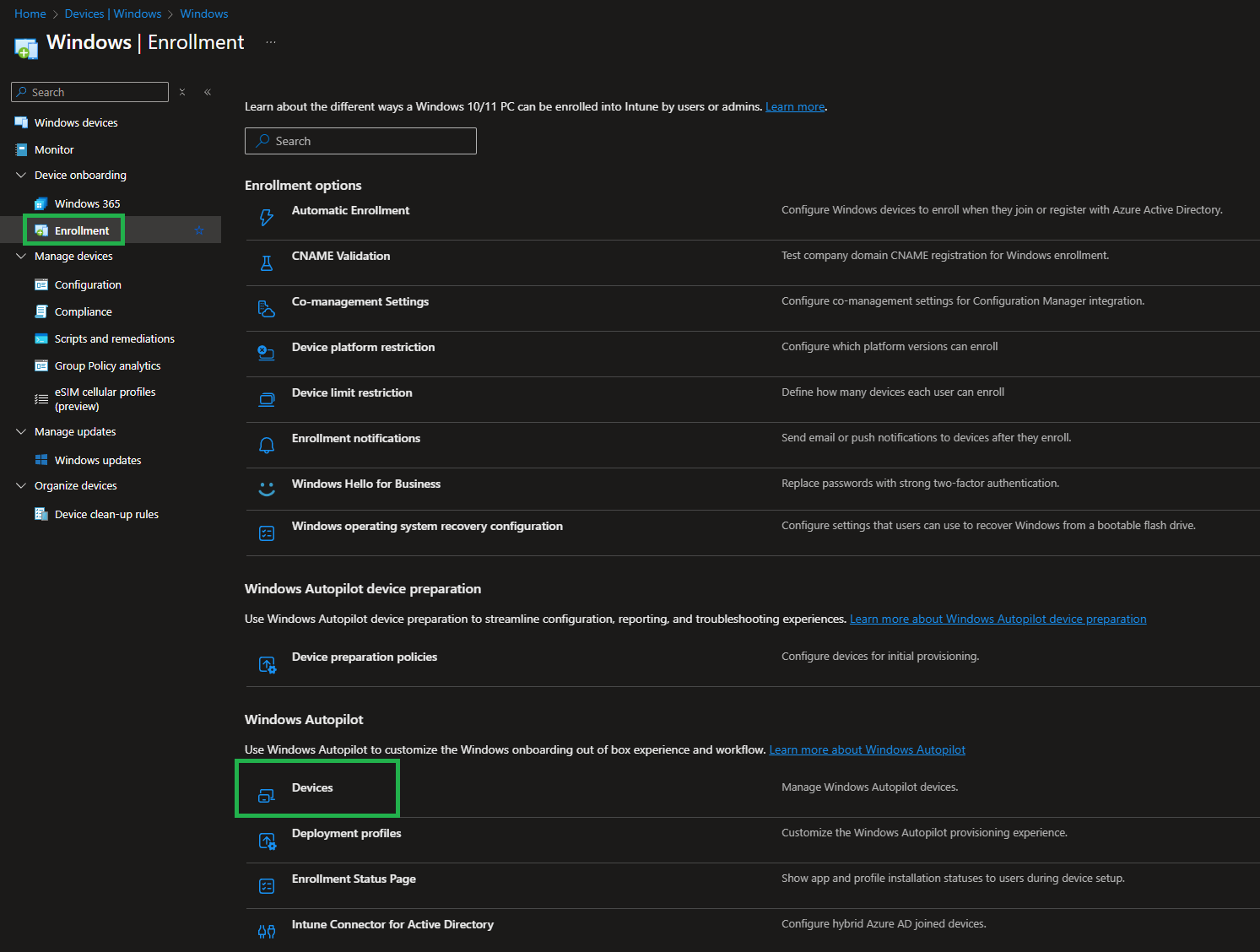Collapse the sidebar with the double chevron
This screenshot has width=1260, height=952.
click(x=208, y=92)
